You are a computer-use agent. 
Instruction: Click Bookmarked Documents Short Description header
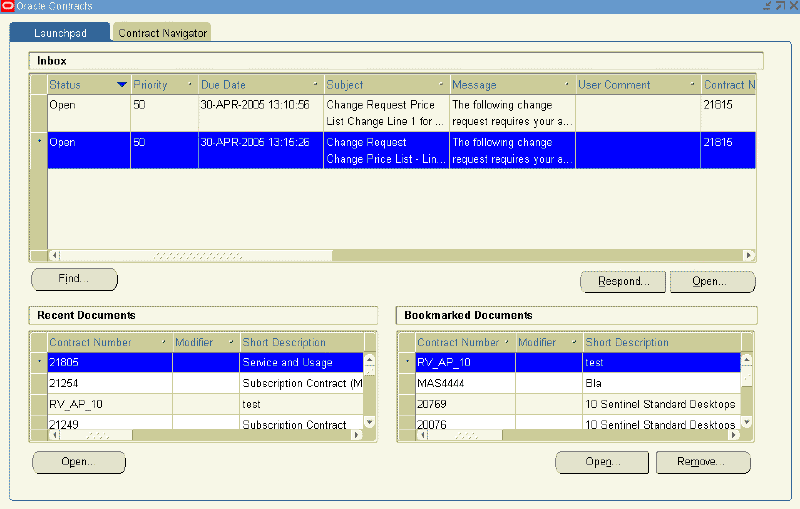pyautogui.click(x=662, y=342)
